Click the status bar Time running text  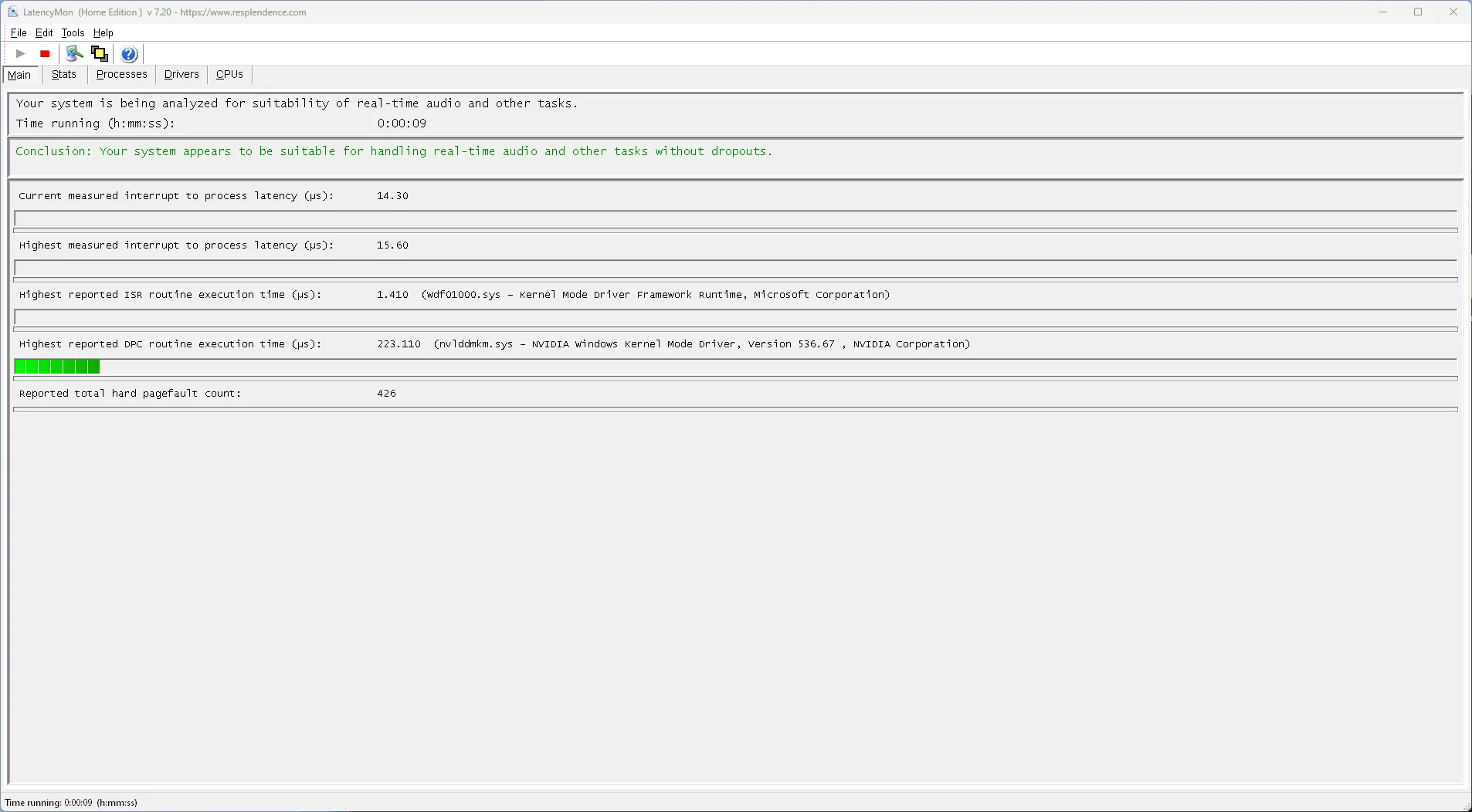click(71, 803)
